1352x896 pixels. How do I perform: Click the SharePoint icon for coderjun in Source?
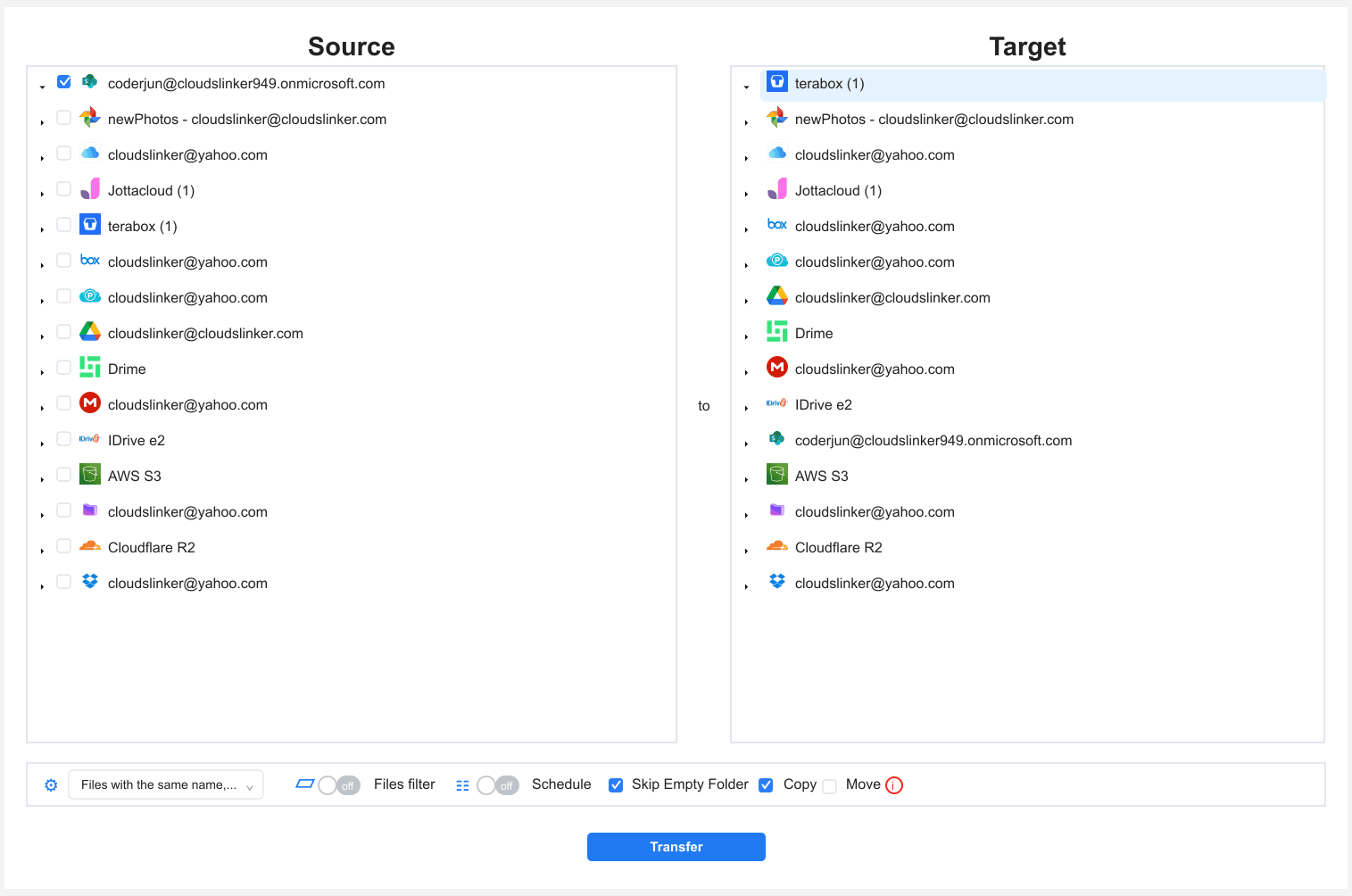90,81
